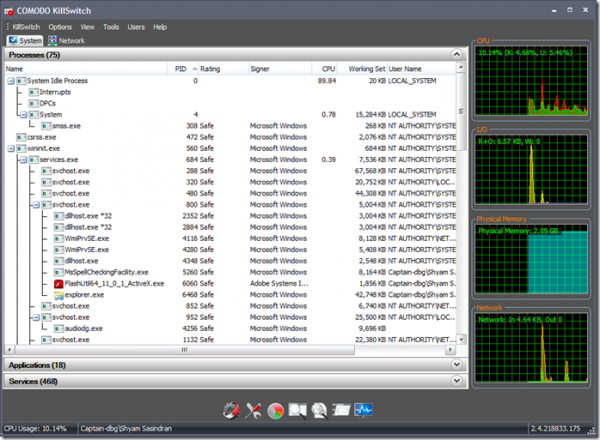This screenshot has width=600, height=440.
Task: Expand the Applications (18) panel
Action: [457, 364]
